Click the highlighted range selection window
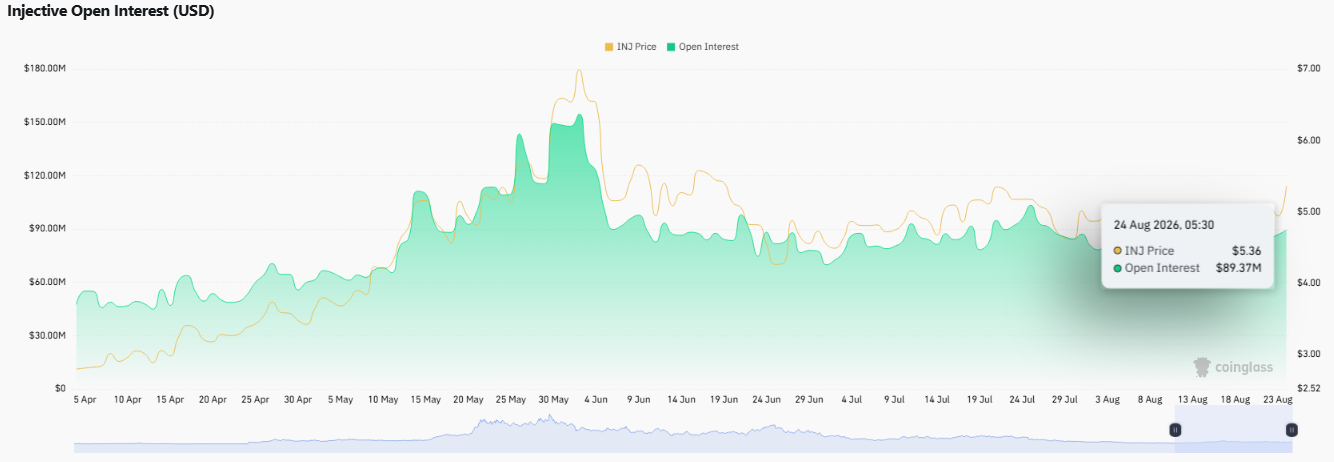1334x462 pixels. tap(1233, 430)
